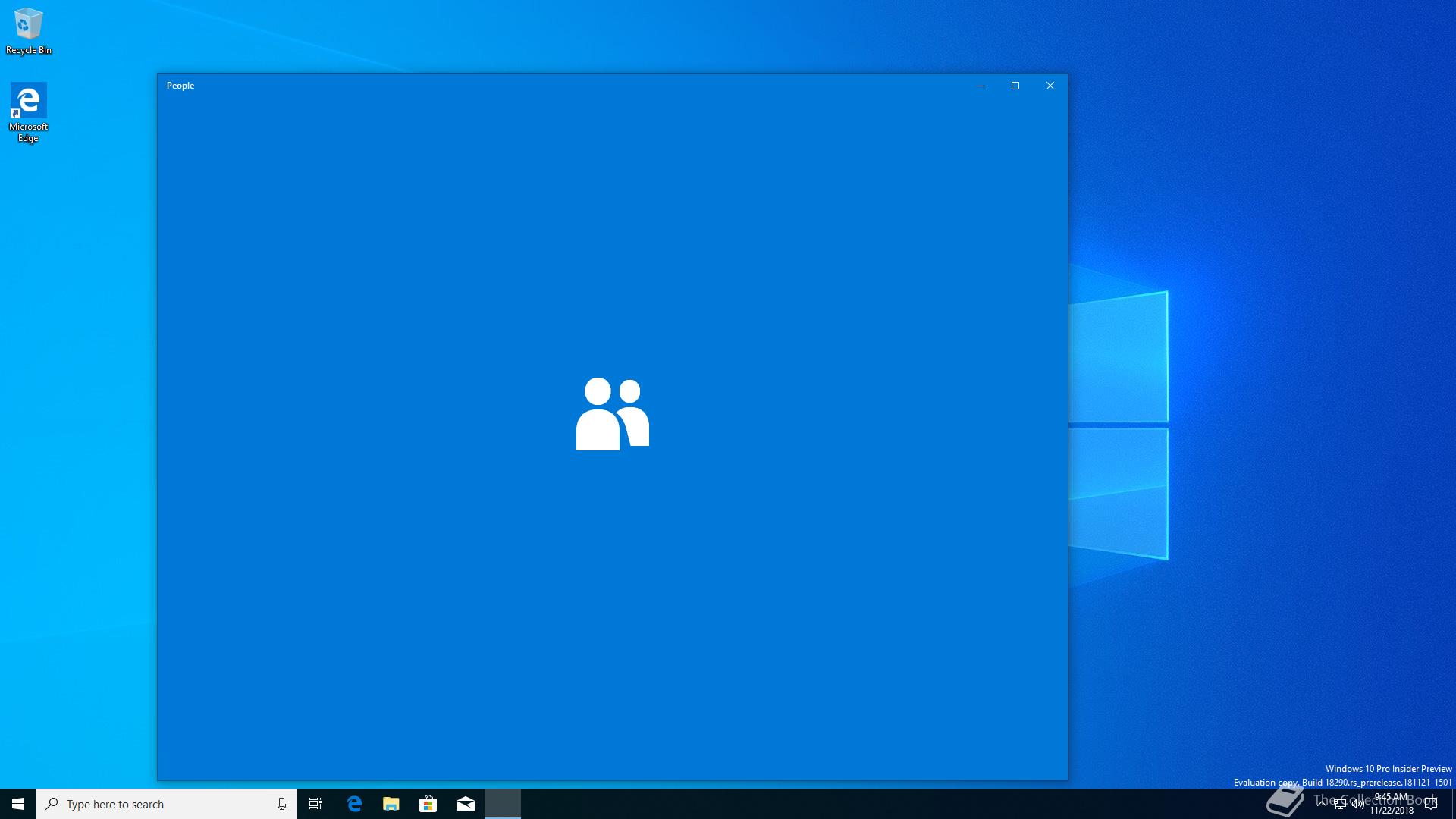This screenshot has height=819, width=1456.
Task: Minimize the People window
Action: click(x=981, y=86)
